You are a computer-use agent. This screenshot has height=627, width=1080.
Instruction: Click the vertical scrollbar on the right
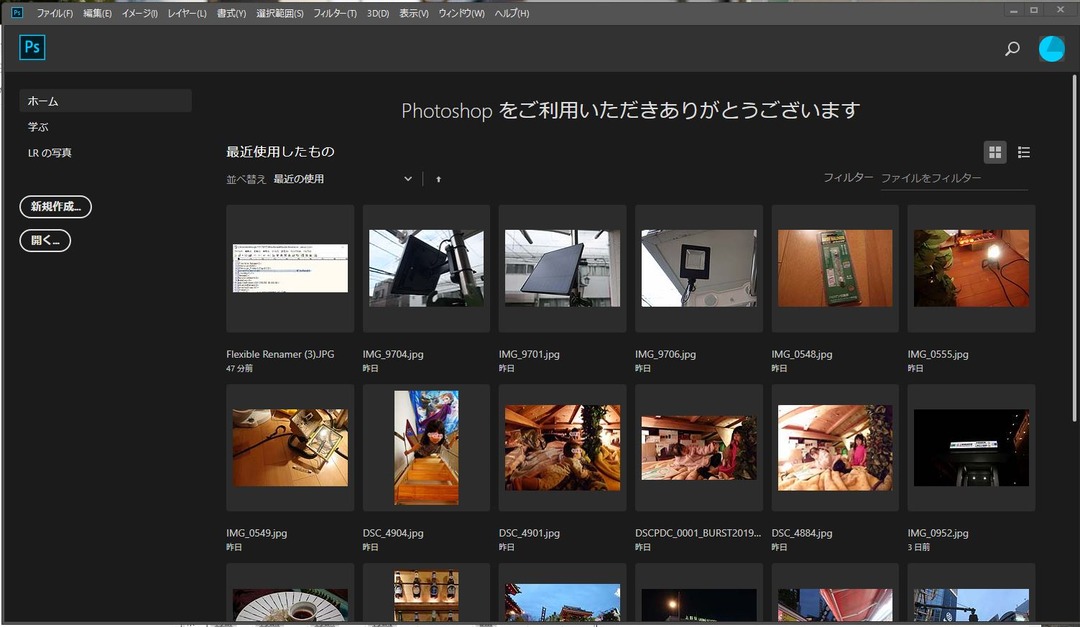point(1074,248)
